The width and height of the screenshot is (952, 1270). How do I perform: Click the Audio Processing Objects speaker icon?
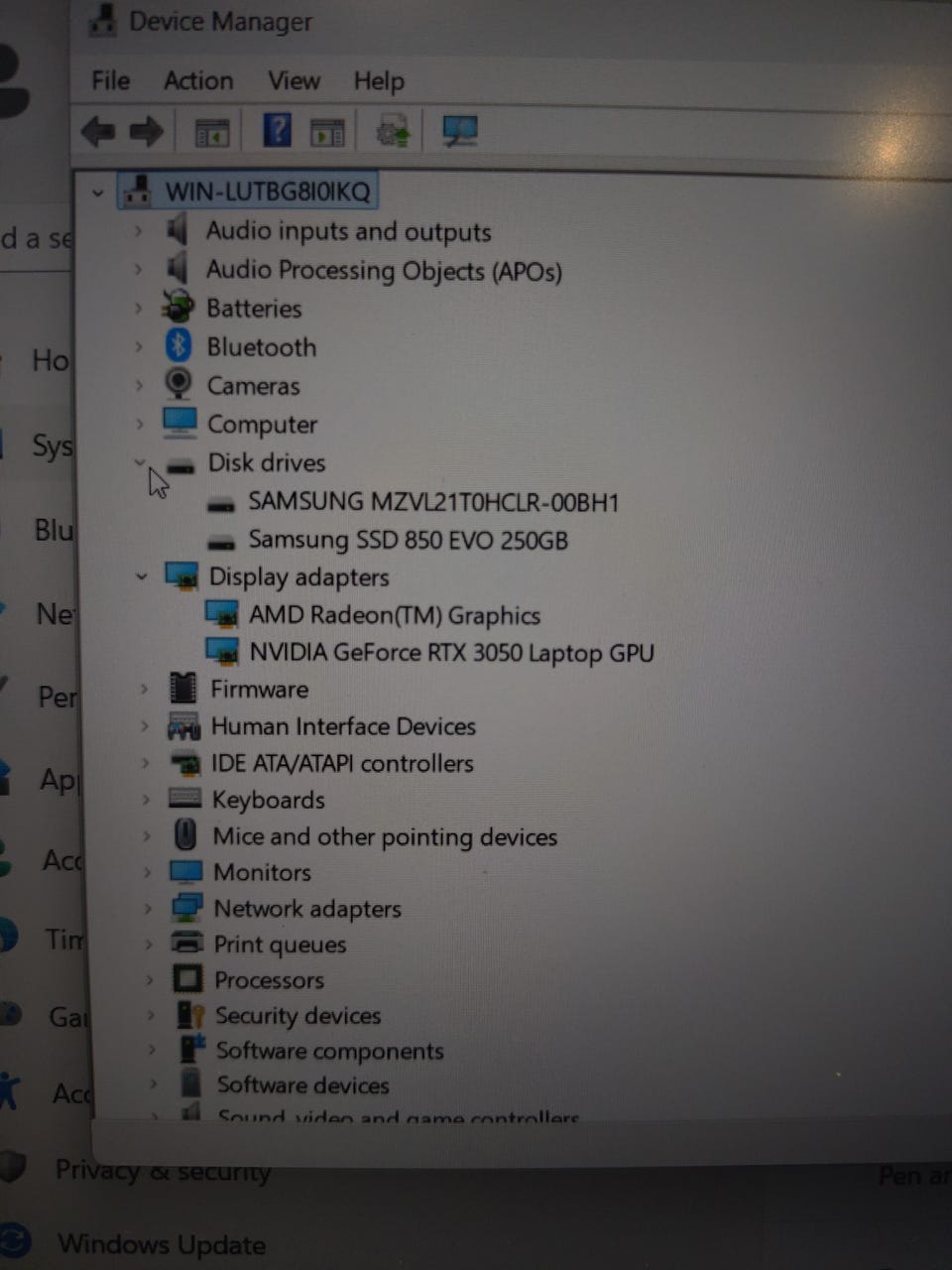click(x=177, y=268)
